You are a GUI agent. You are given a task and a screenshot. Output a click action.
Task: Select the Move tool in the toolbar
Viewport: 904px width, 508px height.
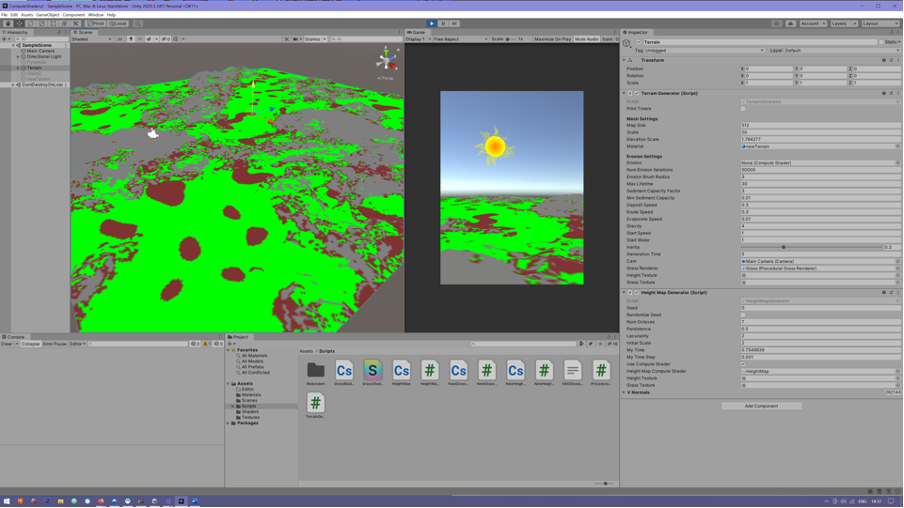19,23
